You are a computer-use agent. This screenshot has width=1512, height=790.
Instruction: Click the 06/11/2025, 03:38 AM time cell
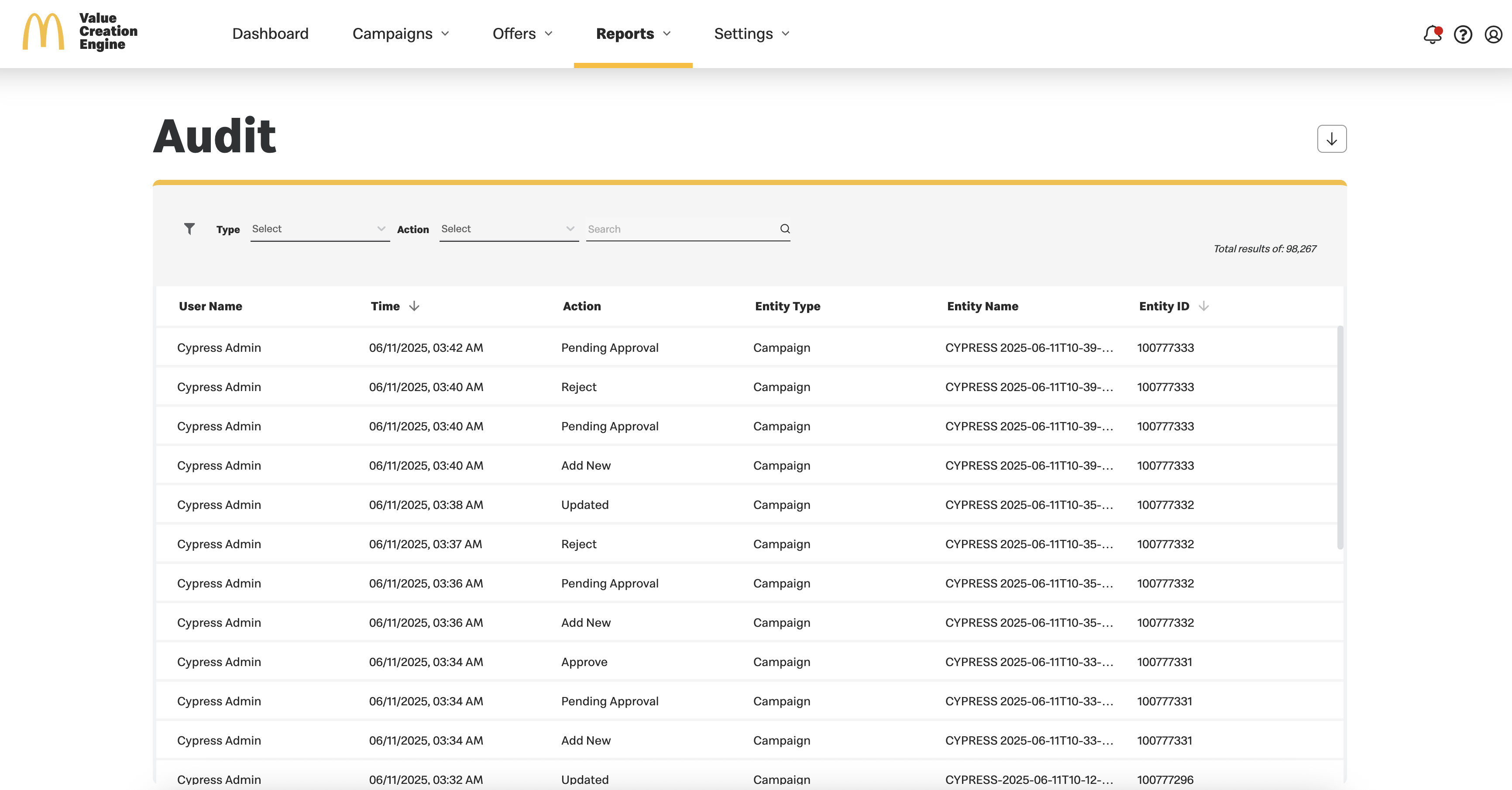(426, 505)
